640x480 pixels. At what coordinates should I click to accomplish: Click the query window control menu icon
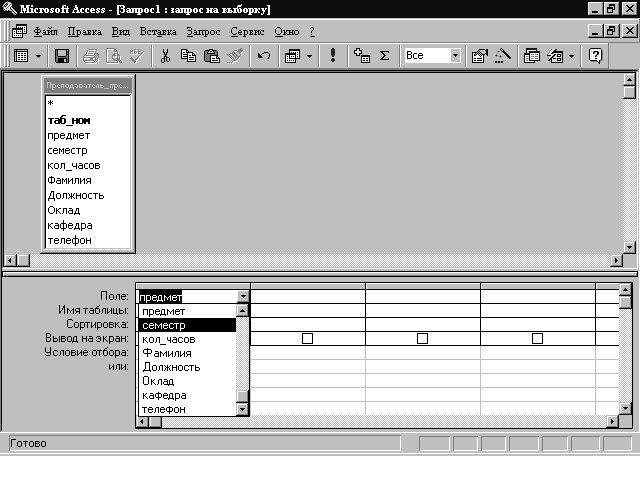click(x=19, y=31)
